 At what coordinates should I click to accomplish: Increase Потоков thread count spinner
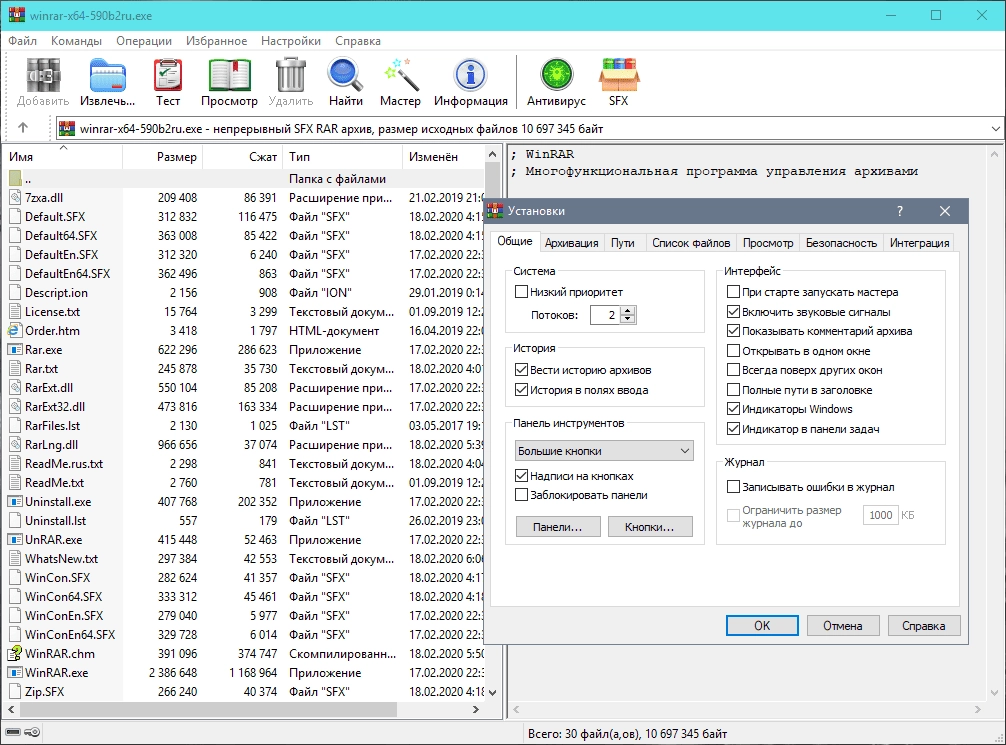(x=629, y=311)
